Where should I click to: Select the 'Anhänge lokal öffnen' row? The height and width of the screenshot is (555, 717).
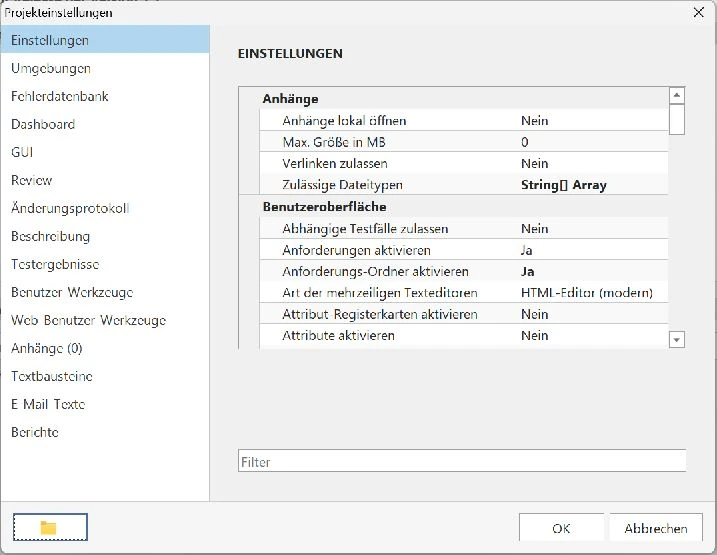[464, 120]
